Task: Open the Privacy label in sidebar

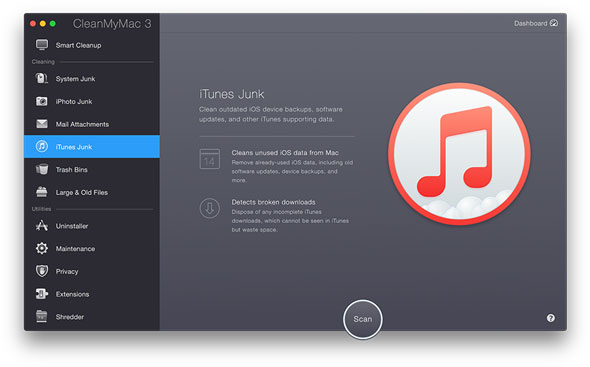Action: (67, 271)
